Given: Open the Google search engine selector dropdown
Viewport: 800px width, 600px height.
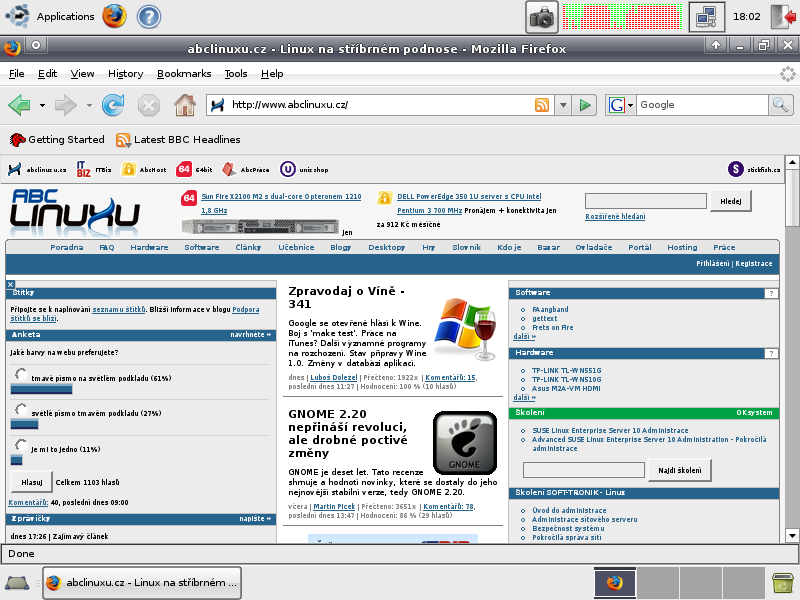Looking at the screenshot, I should pos(620,105).
